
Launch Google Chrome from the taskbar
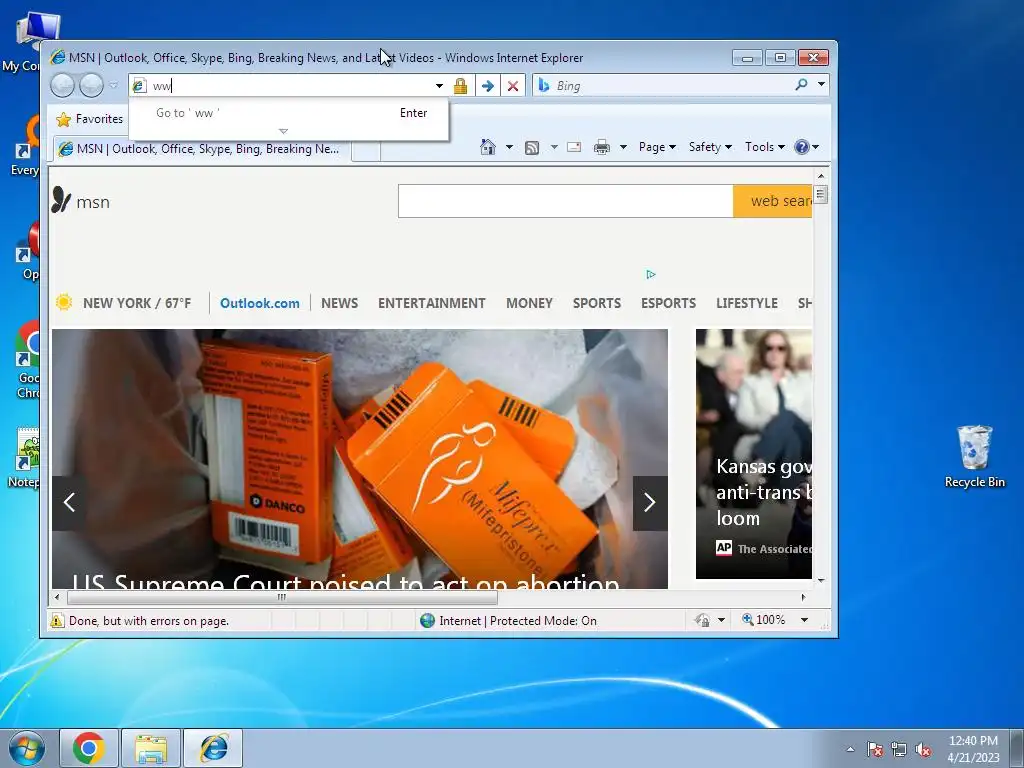click(x=89, y=748)
